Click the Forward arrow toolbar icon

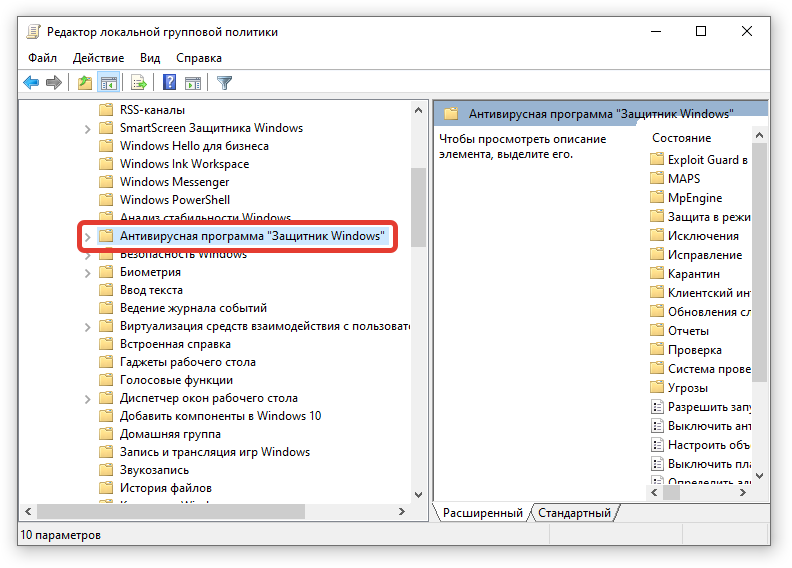click(x=54, y=82)
